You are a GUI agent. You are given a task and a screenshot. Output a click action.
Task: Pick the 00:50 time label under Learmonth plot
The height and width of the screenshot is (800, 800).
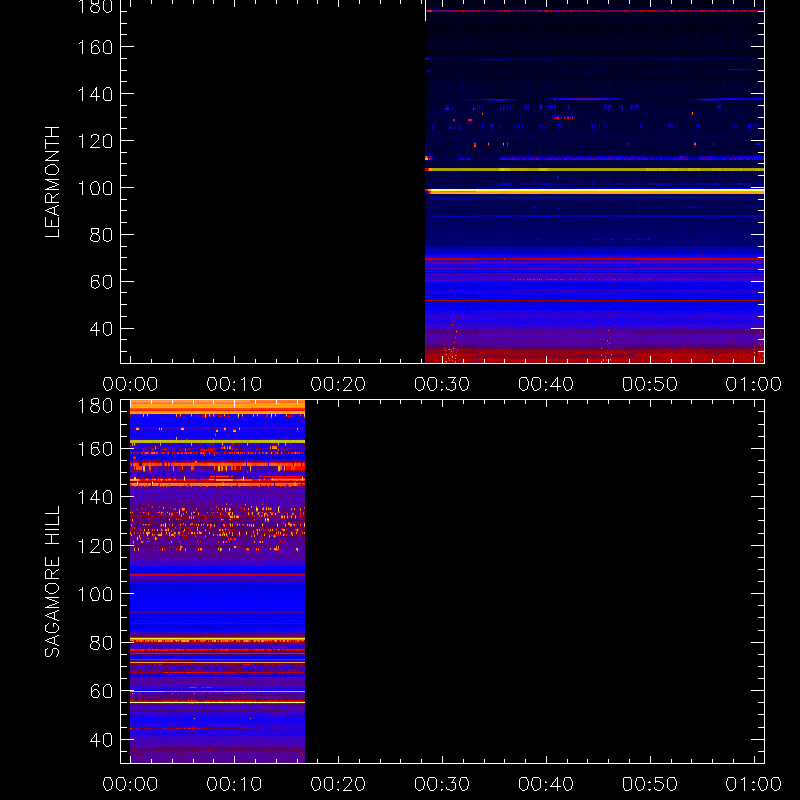tap(650, 384)
